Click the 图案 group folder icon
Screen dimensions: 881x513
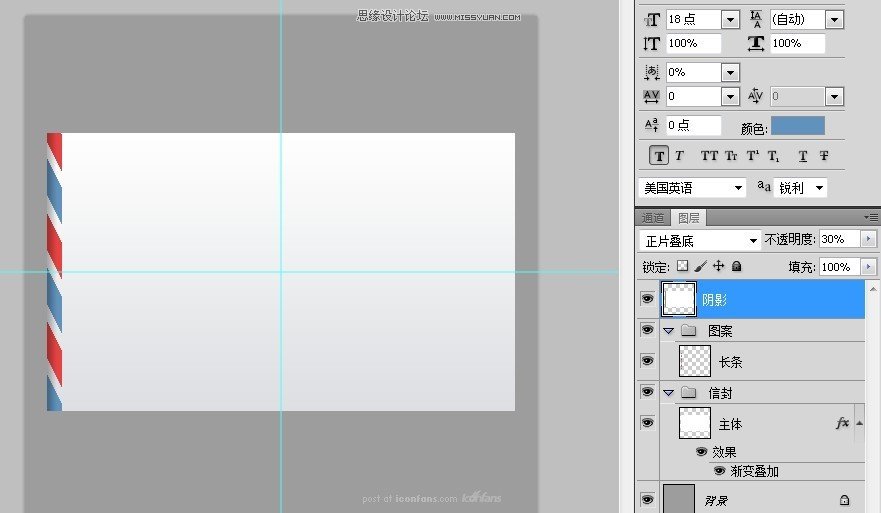pyautogui.click(x=689, y=330)
